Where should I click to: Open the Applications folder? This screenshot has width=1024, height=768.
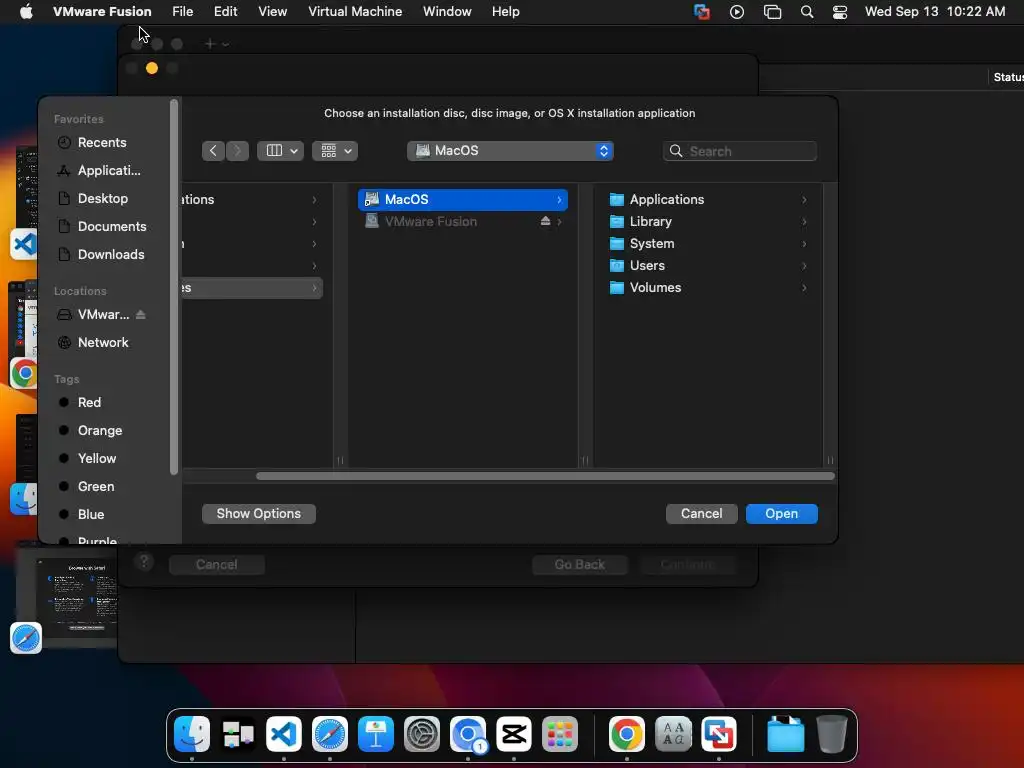(x=709, y=200)
